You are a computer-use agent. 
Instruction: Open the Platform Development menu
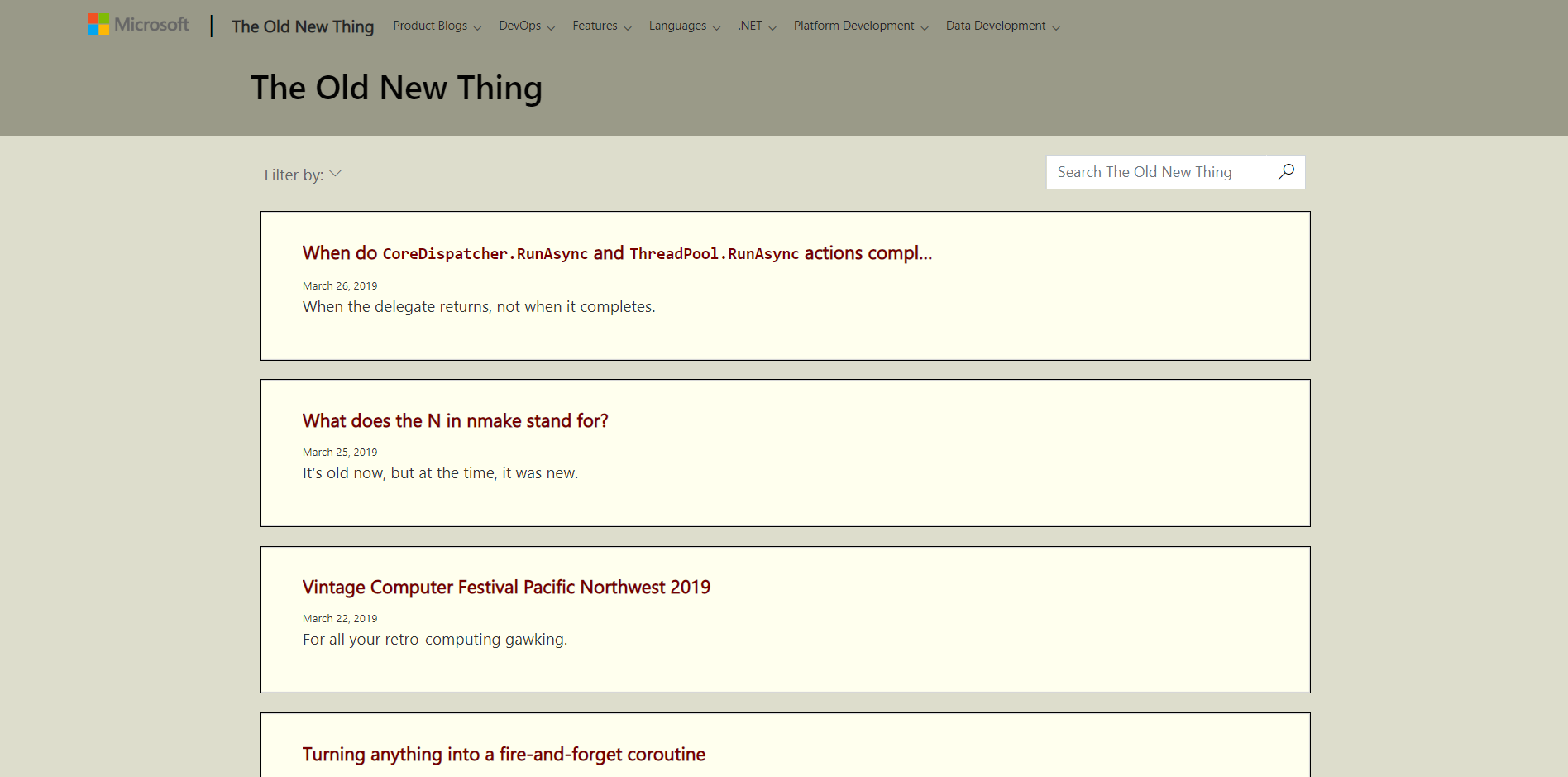click(x=861, y=26)
